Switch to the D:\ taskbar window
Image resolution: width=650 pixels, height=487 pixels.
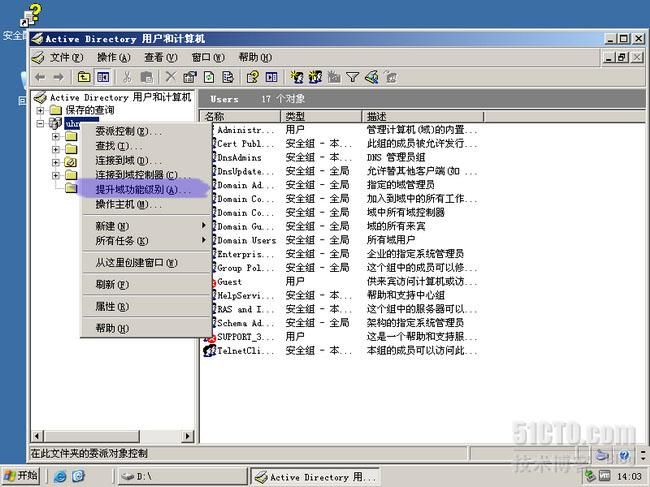[x=182, y=477]
